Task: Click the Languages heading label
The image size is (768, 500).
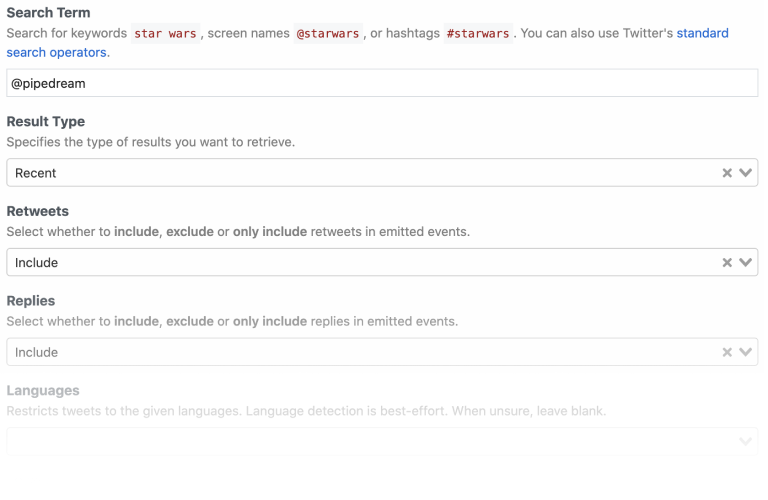Action: coord(43,391)
